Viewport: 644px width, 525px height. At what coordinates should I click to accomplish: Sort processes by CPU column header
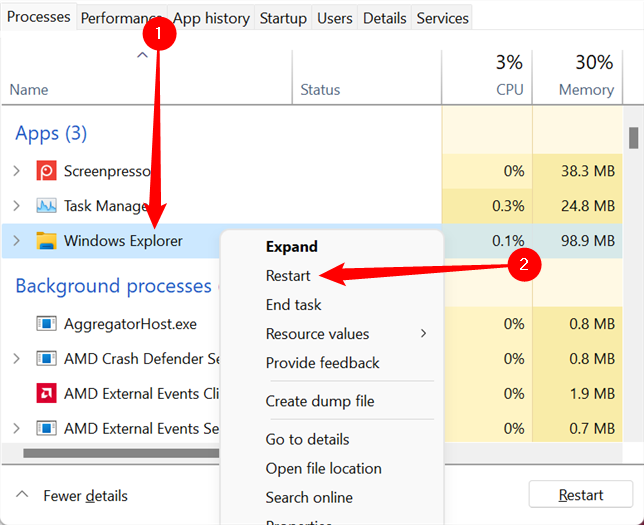pyautogui.click(x=508, y=89)
